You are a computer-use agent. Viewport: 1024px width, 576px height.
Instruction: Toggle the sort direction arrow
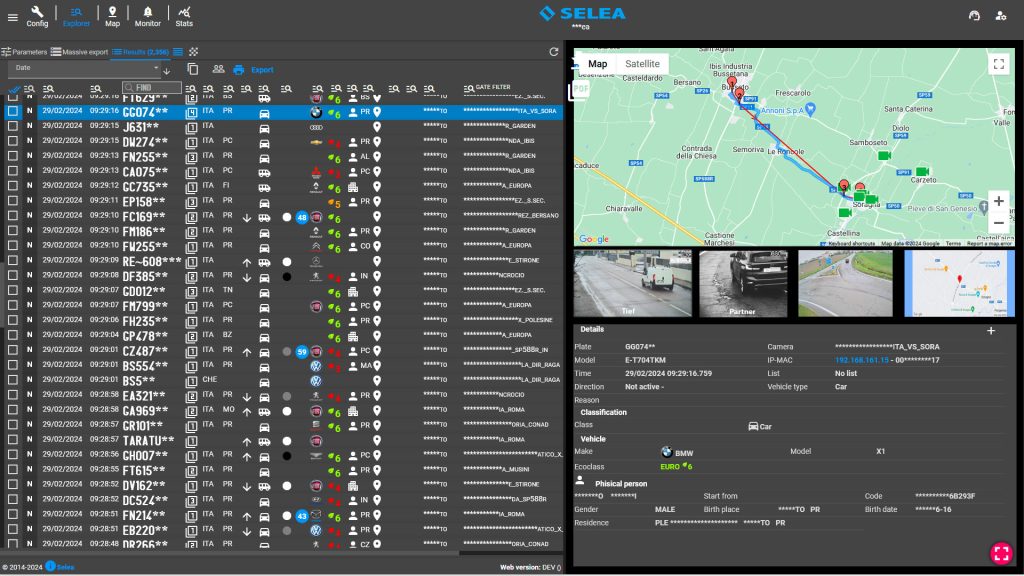(x=167, y=70)
